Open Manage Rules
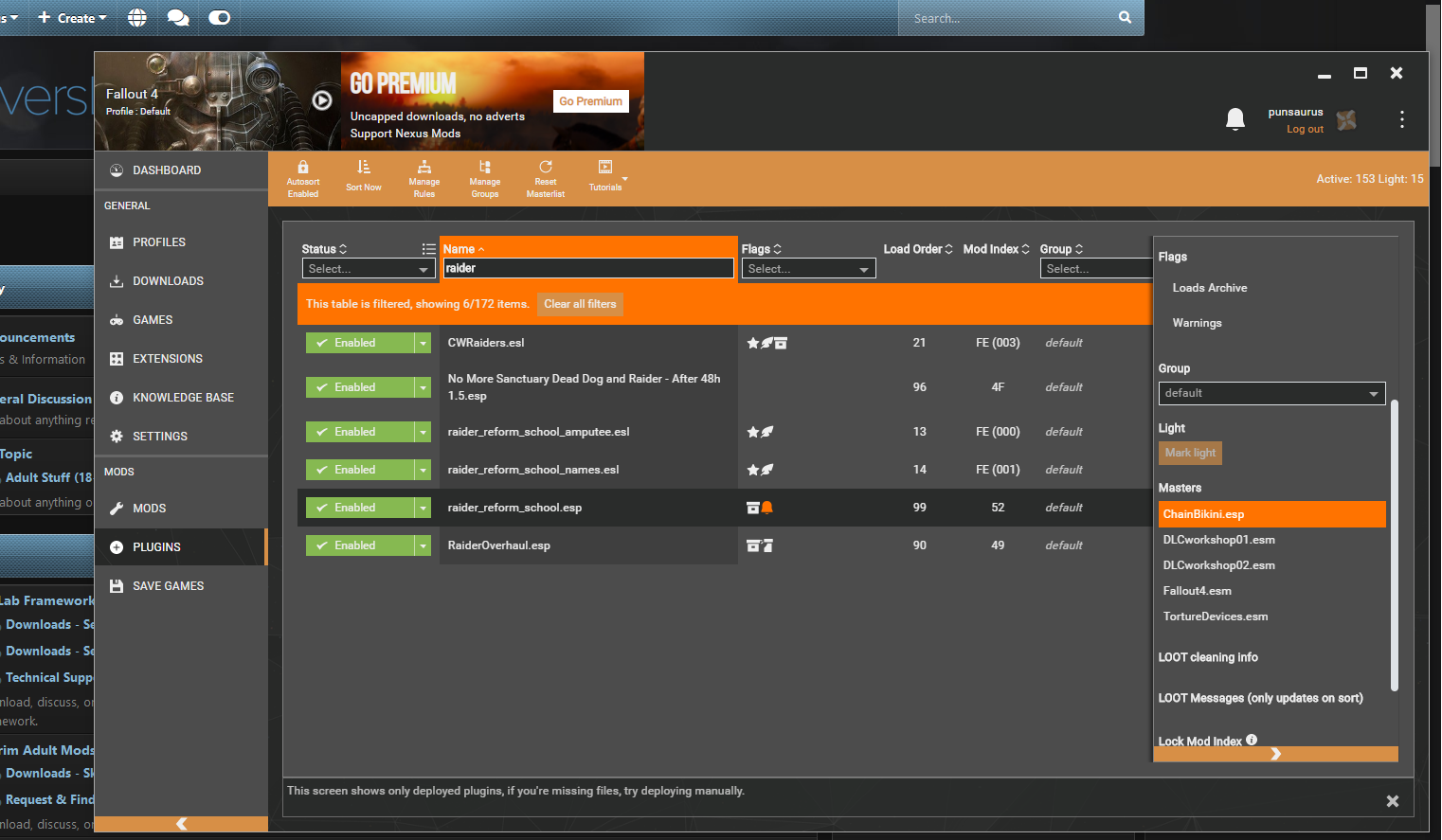This screenshot has height=840, width=1442. (x=424, y=179)
